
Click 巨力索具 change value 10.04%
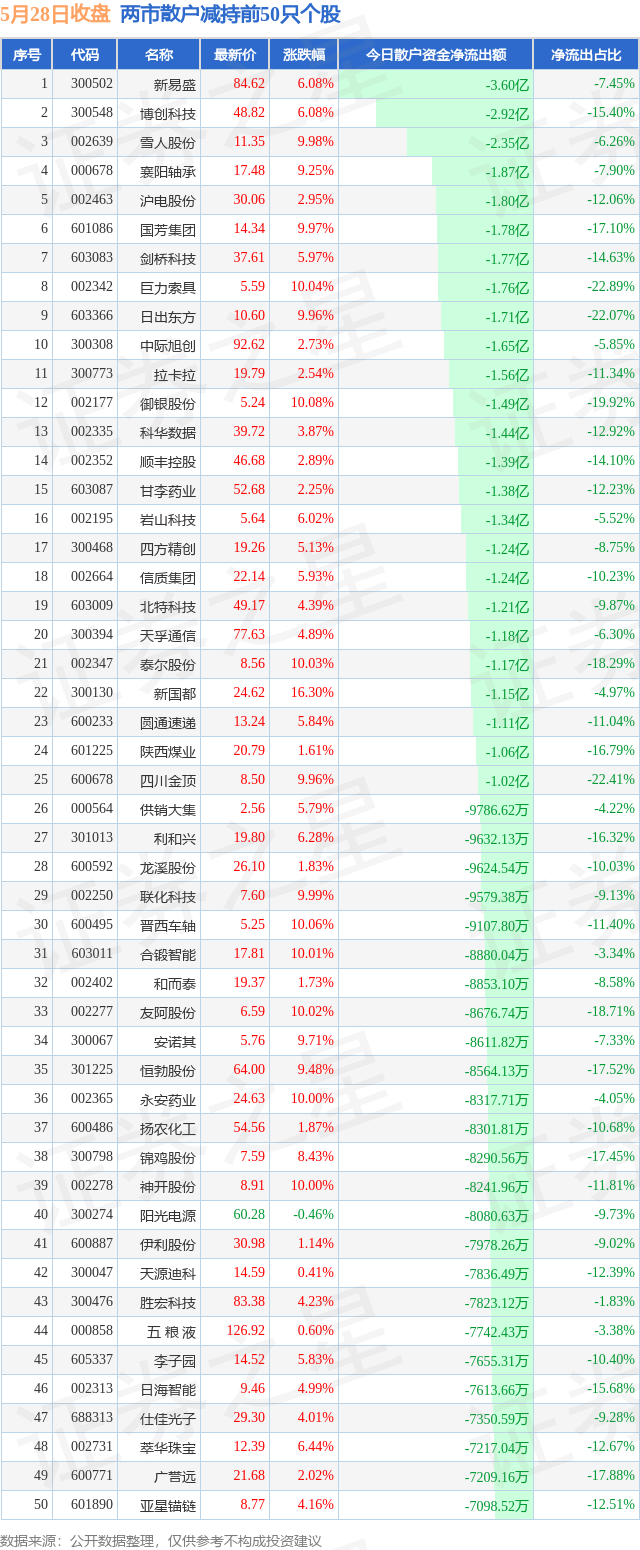pos(313,287)
